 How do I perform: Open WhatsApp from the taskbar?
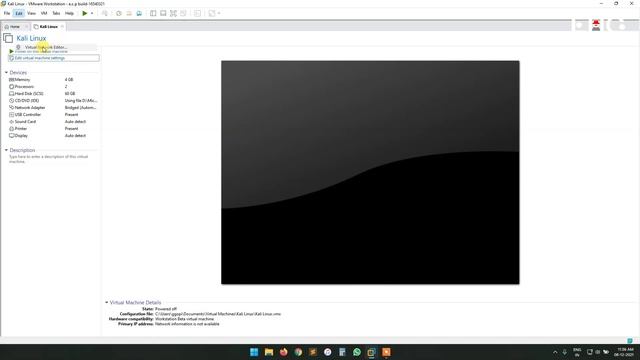(357, 352)
